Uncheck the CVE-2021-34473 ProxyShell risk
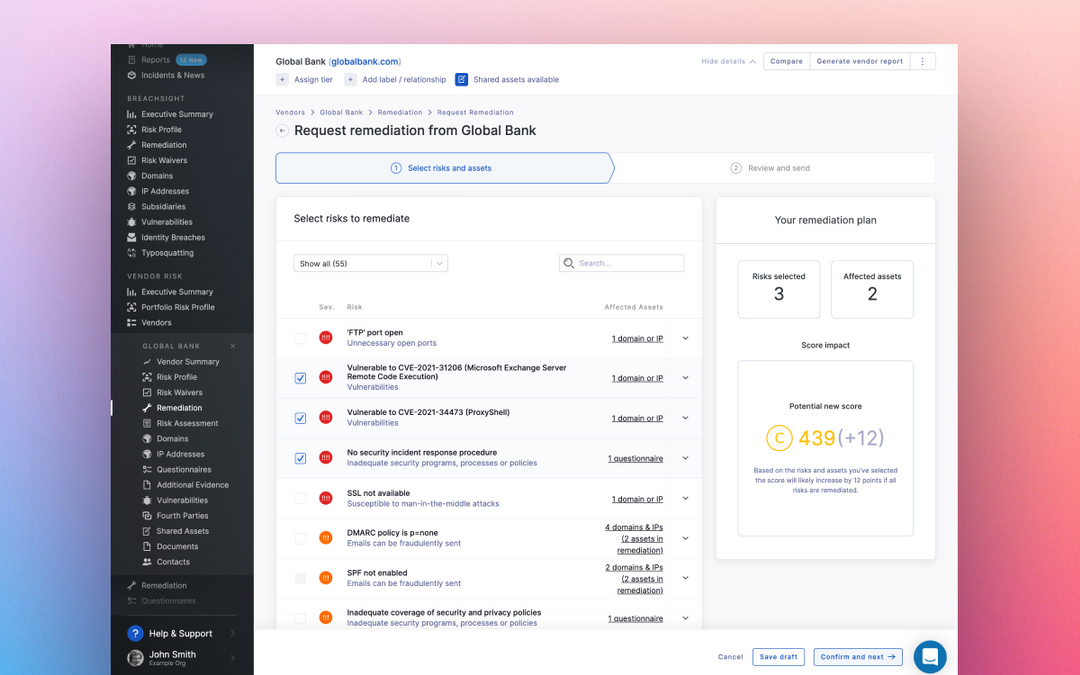Viewport: 1080px width, 675px height. 299,418
